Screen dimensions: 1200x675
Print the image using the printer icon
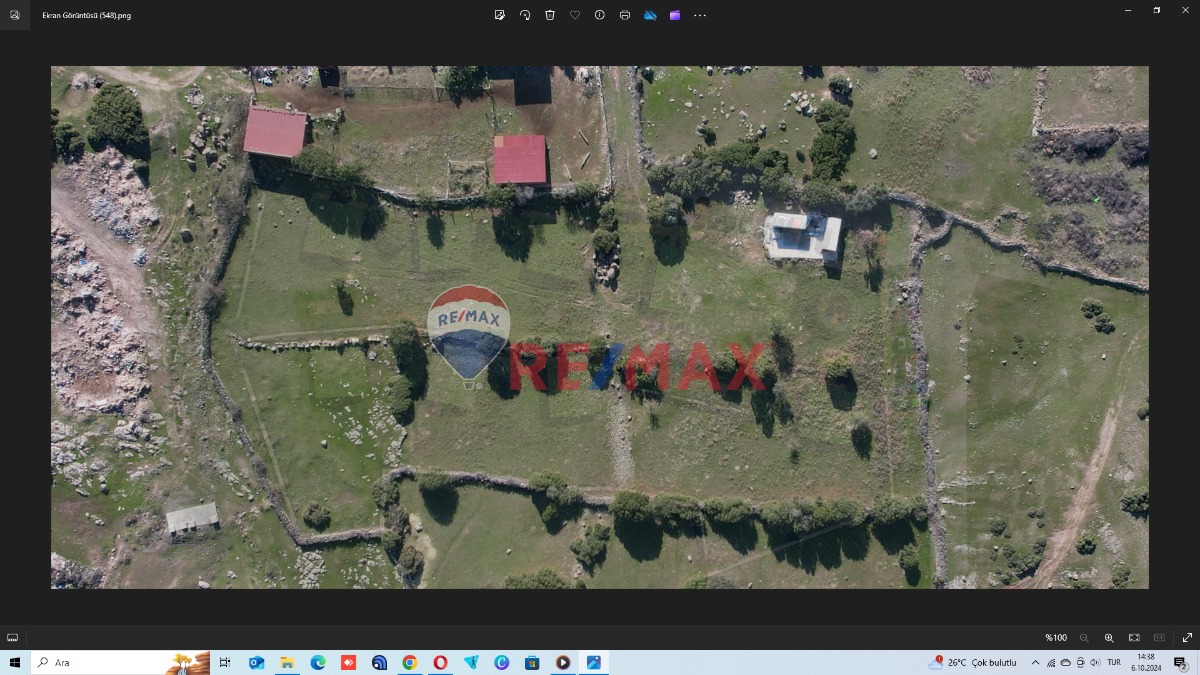click(625, 15)
